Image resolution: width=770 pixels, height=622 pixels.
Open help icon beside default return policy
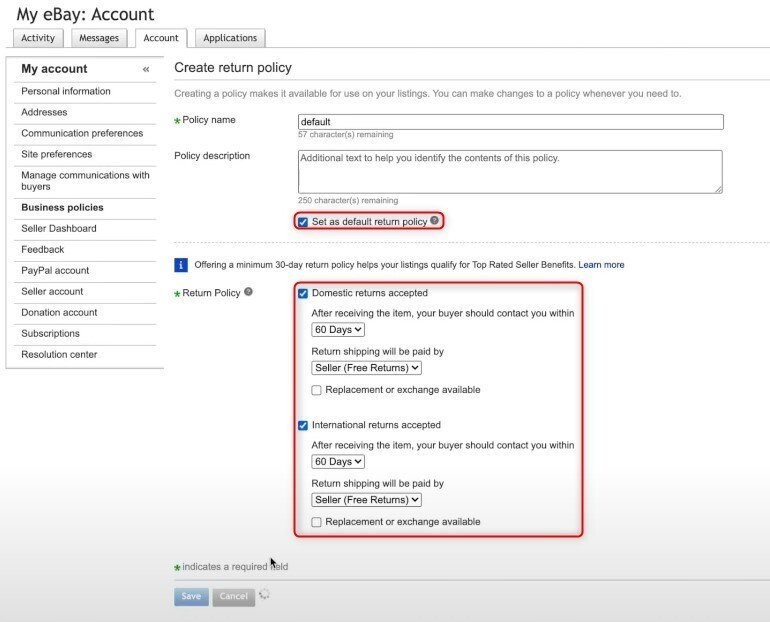435,220
